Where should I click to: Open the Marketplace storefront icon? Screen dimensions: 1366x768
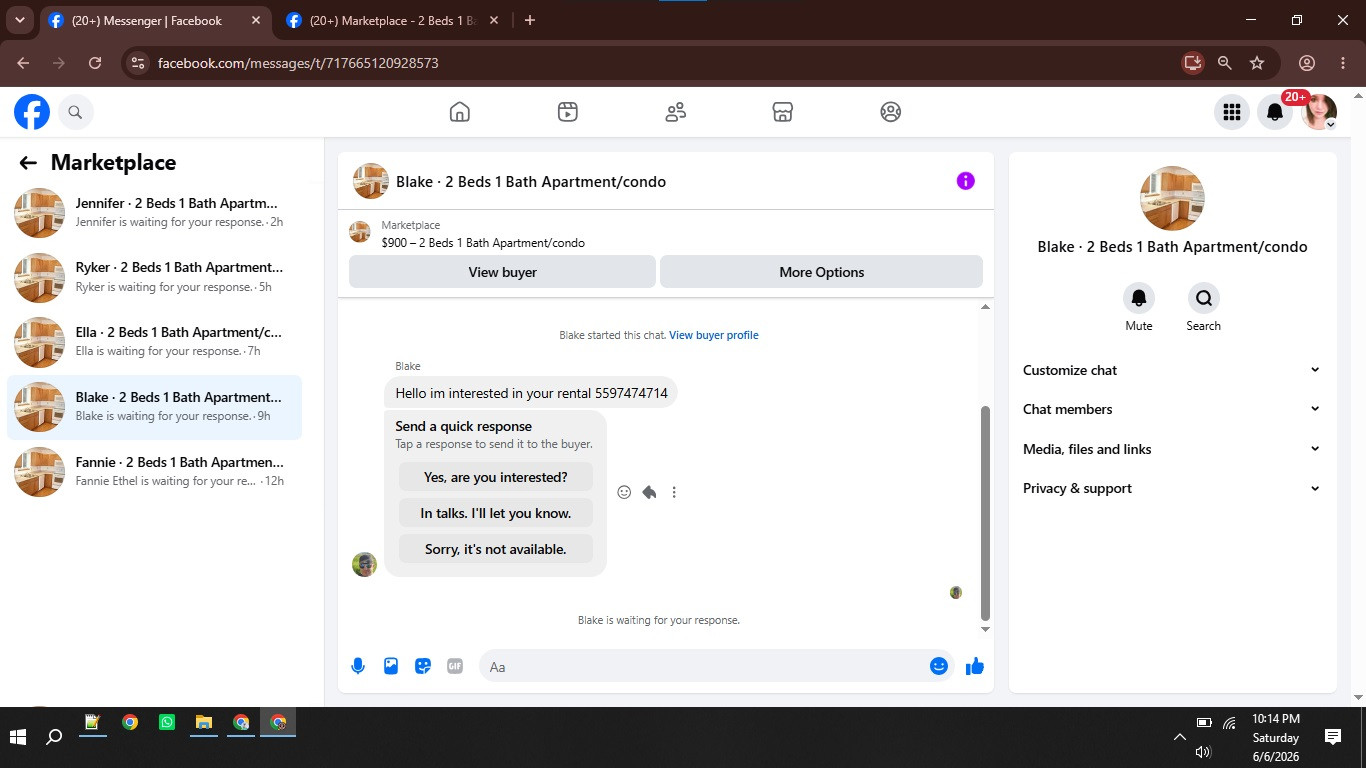click(x=783, y=112)
